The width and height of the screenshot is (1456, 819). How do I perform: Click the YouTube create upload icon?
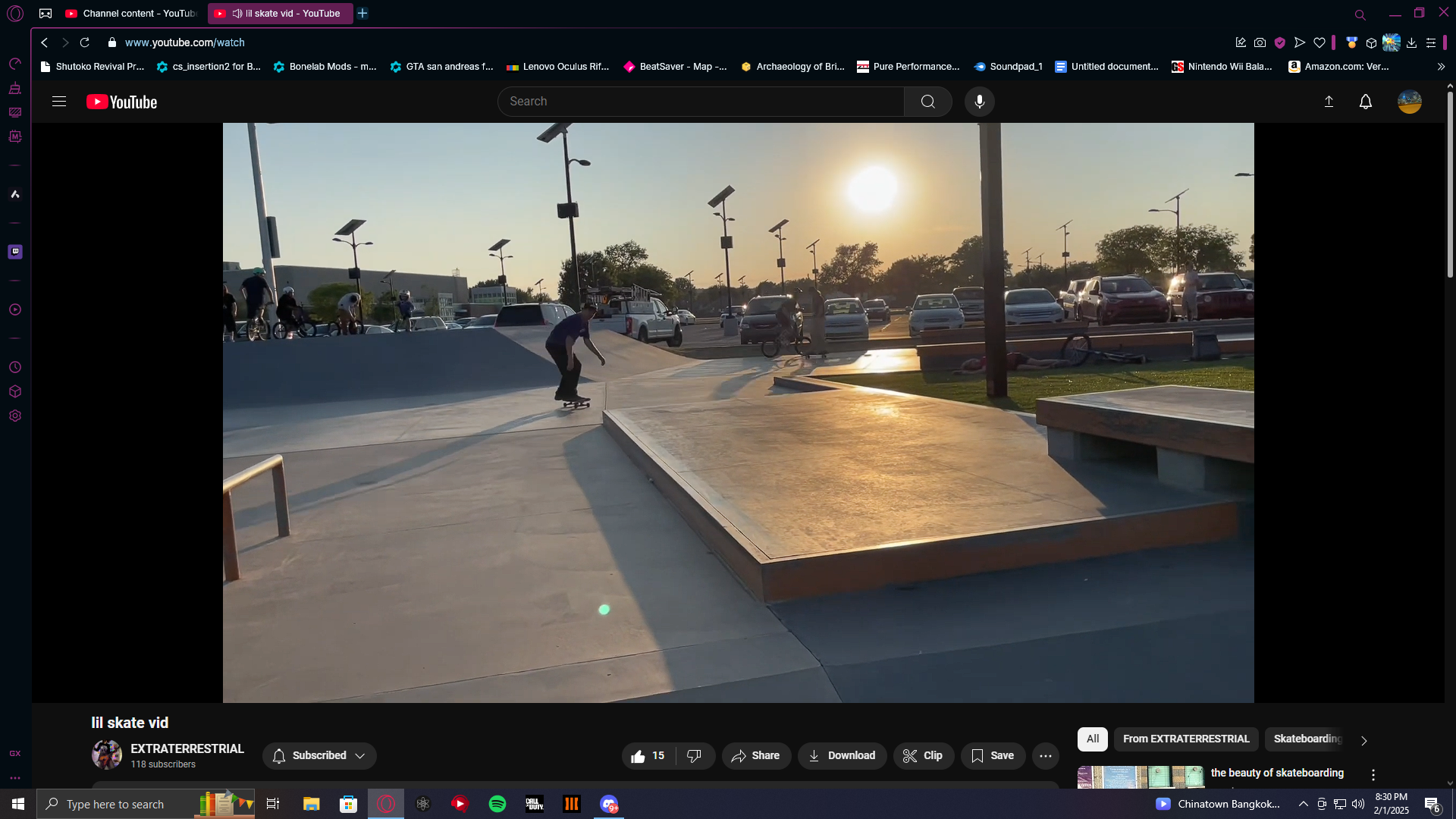(x=1329, y=102)
